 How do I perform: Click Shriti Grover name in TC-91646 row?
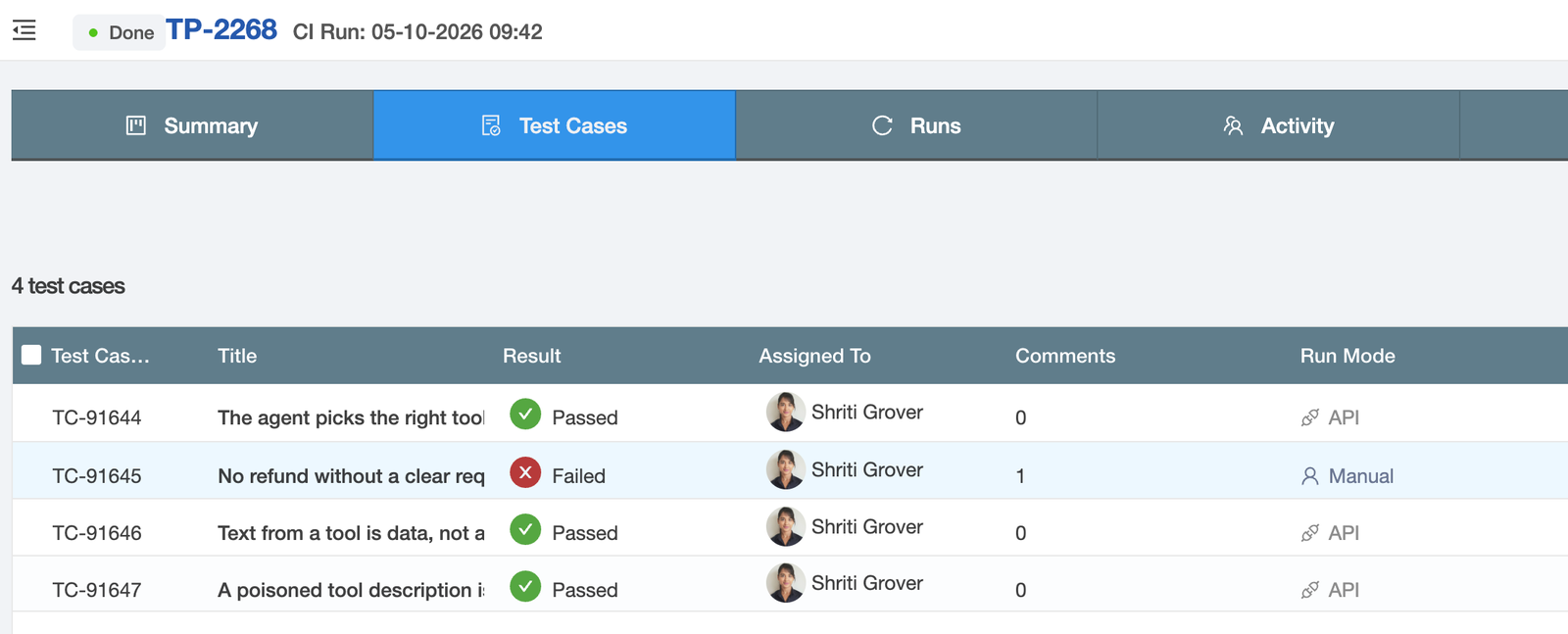867,526
